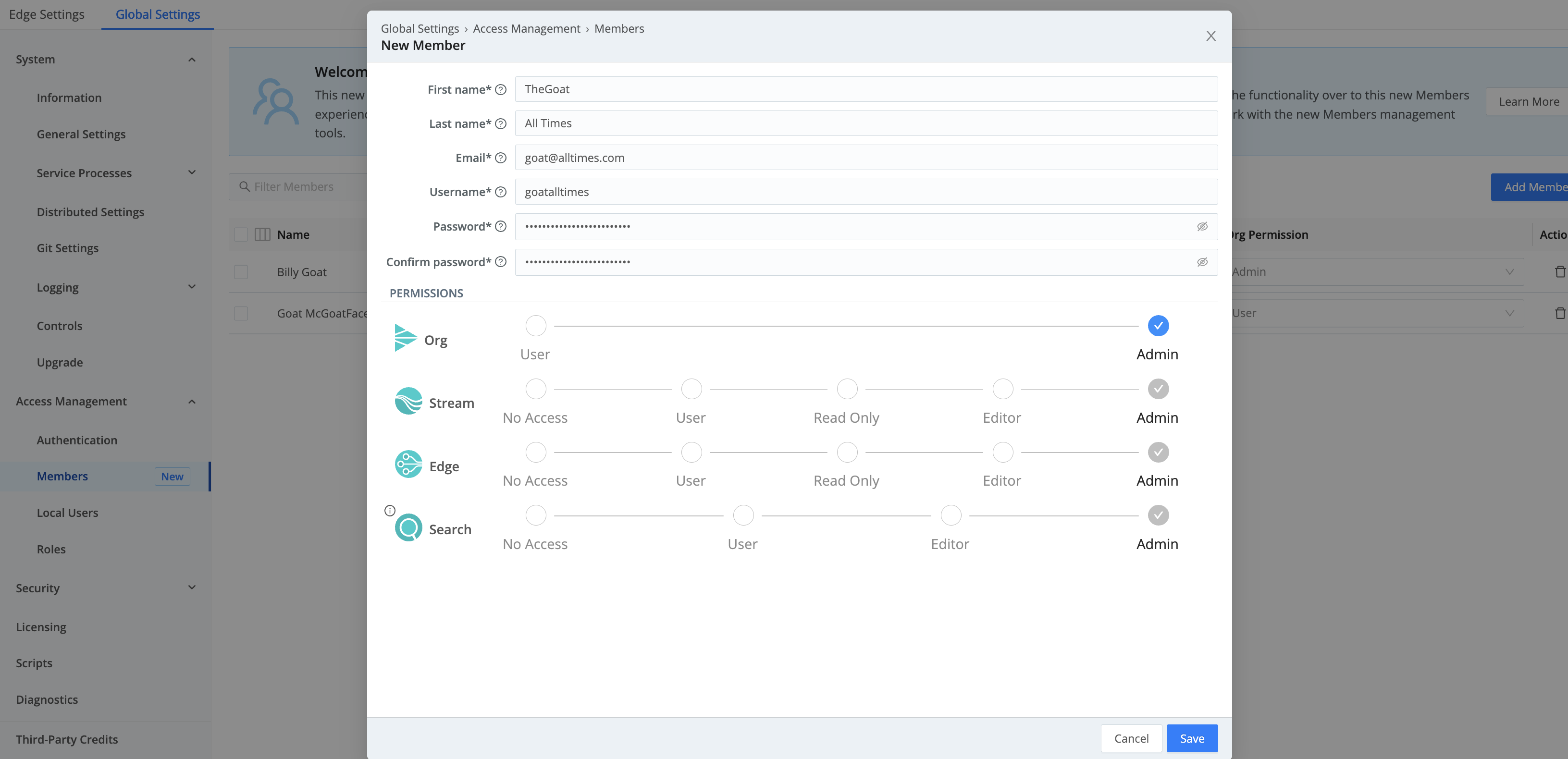Click the Edge product icon in Permissions
The image size is (1568, 759).
coord(408,465)
